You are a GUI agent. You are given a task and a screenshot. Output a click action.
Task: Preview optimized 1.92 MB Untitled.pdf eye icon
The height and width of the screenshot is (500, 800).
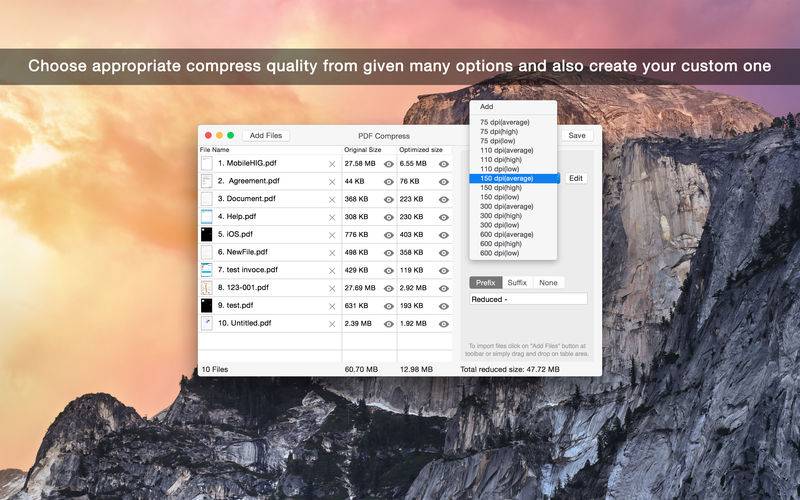coord(444,324)
